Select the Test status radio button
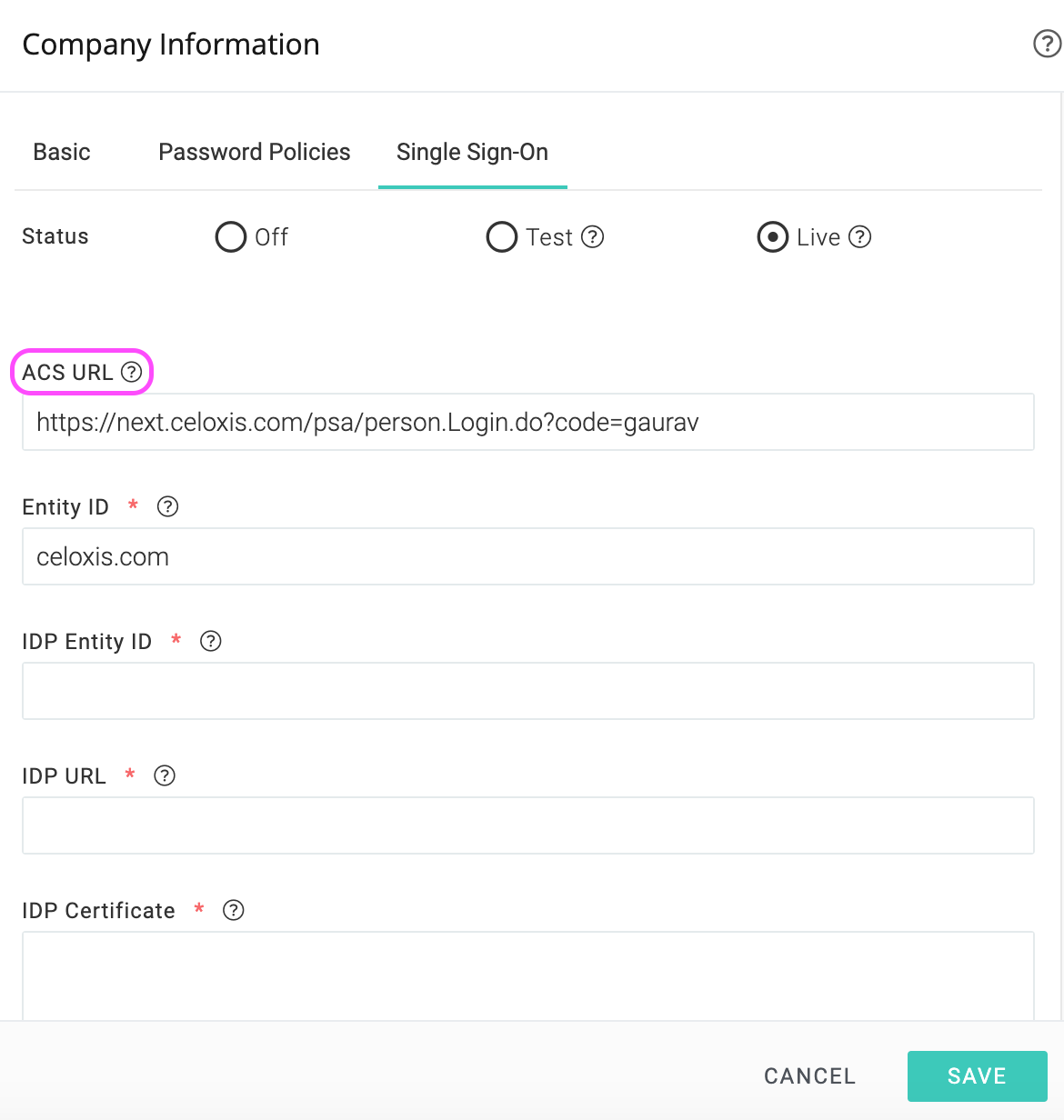Screen dimensions: 1064x1120 [502, 237]
